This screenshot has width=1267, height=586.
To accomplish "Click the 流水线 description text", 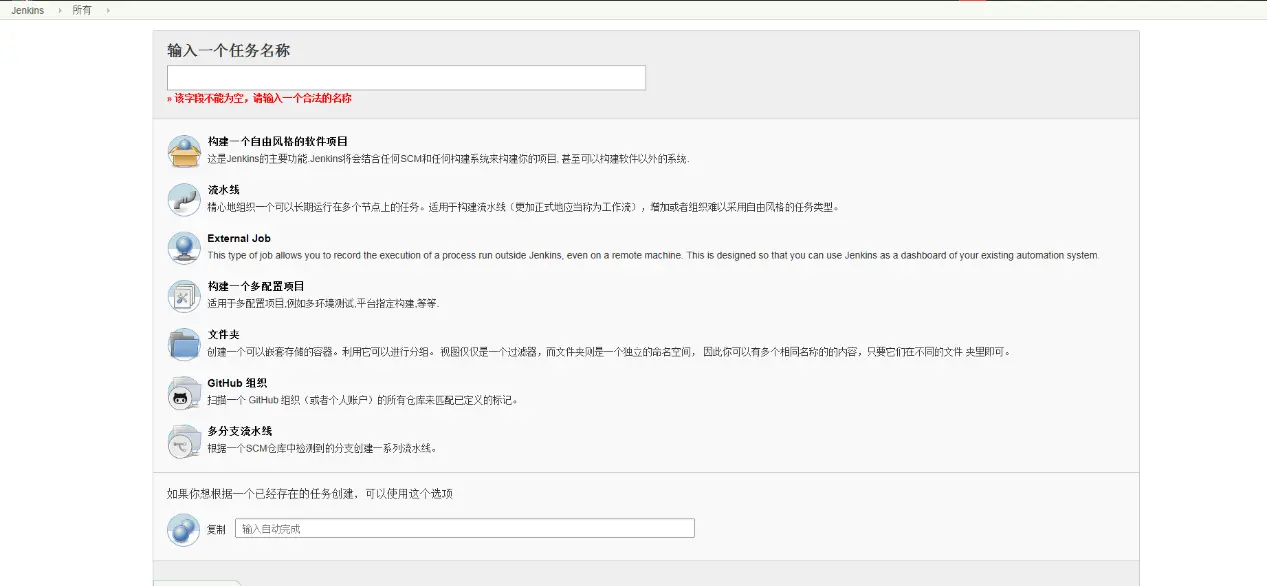I will (x=523, y=207).
